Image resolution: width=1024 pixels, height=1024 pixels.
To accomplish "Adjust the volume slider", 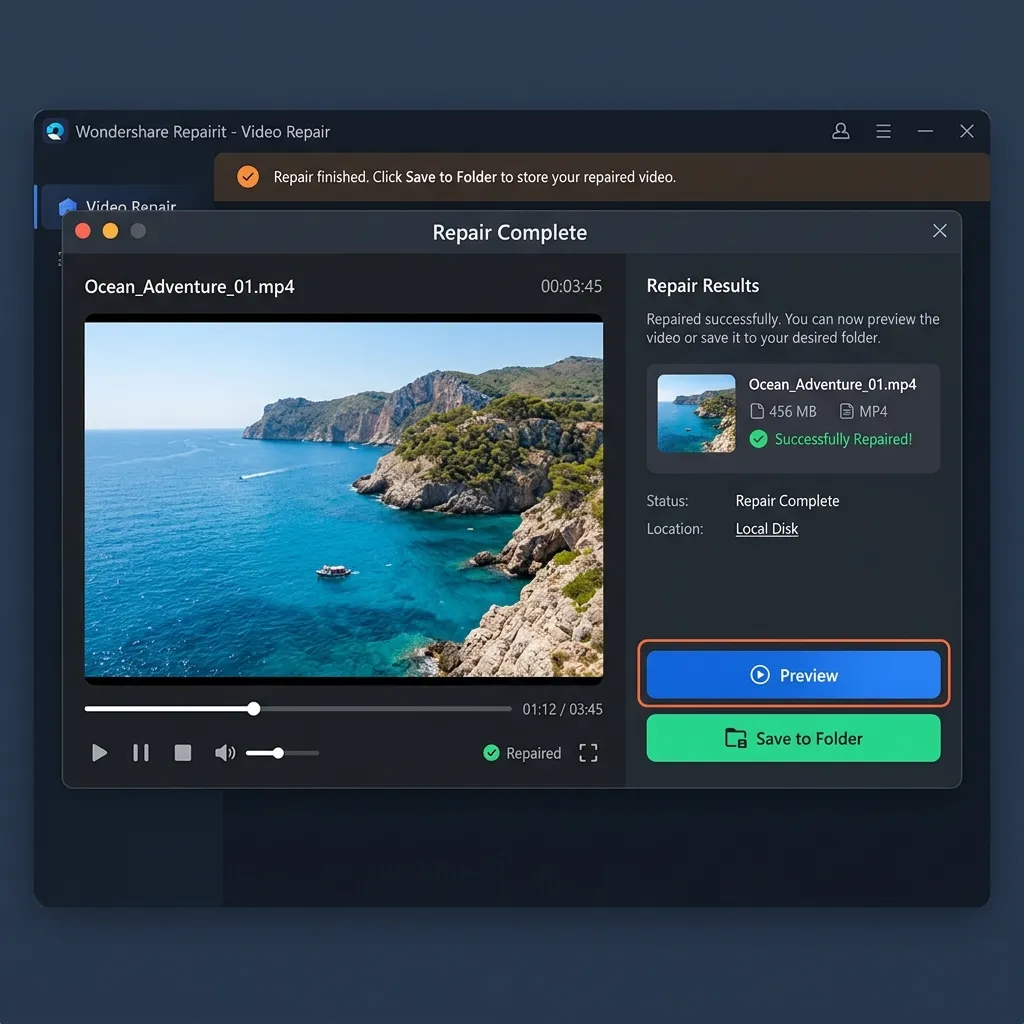I will tap(282, 753).
